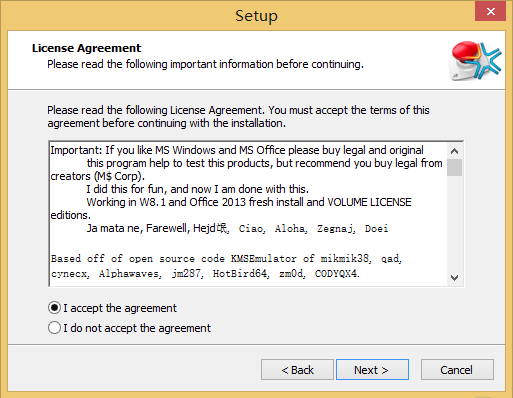Click the 'Ja mata ne, Farewell' license line

tap(237, 228)
